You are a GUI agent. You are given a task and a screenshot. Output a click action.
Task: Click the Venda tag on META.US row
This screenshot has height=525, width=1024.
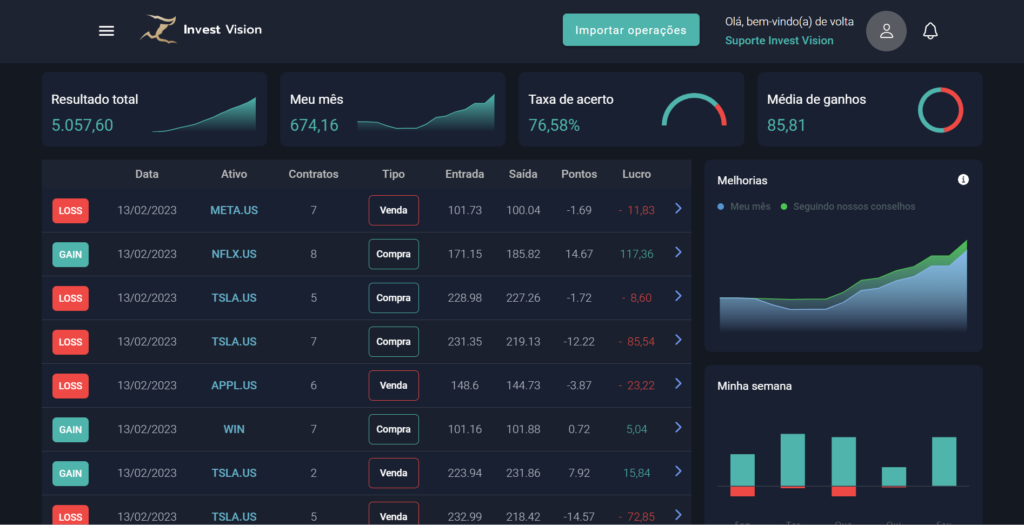[x=394, y=210]
